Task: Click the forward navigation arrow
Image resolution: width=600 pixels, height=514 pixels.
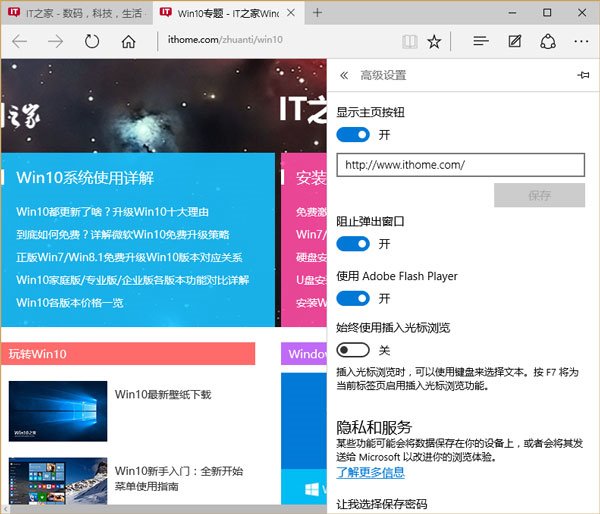Action: pyautogui.click(x=55, y=42)
